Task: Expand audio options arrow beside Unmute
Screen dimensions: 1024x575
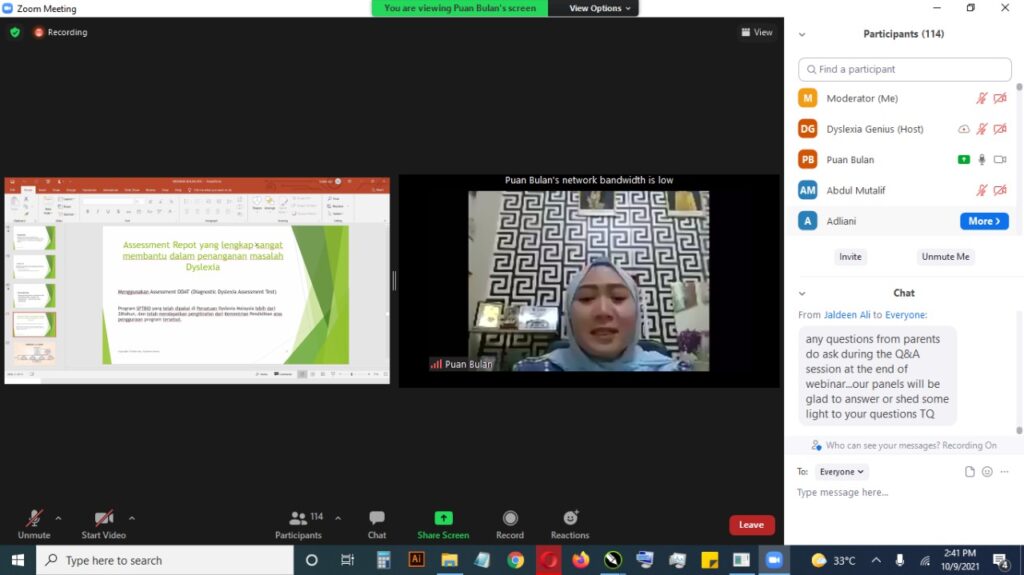Action: 58,518
